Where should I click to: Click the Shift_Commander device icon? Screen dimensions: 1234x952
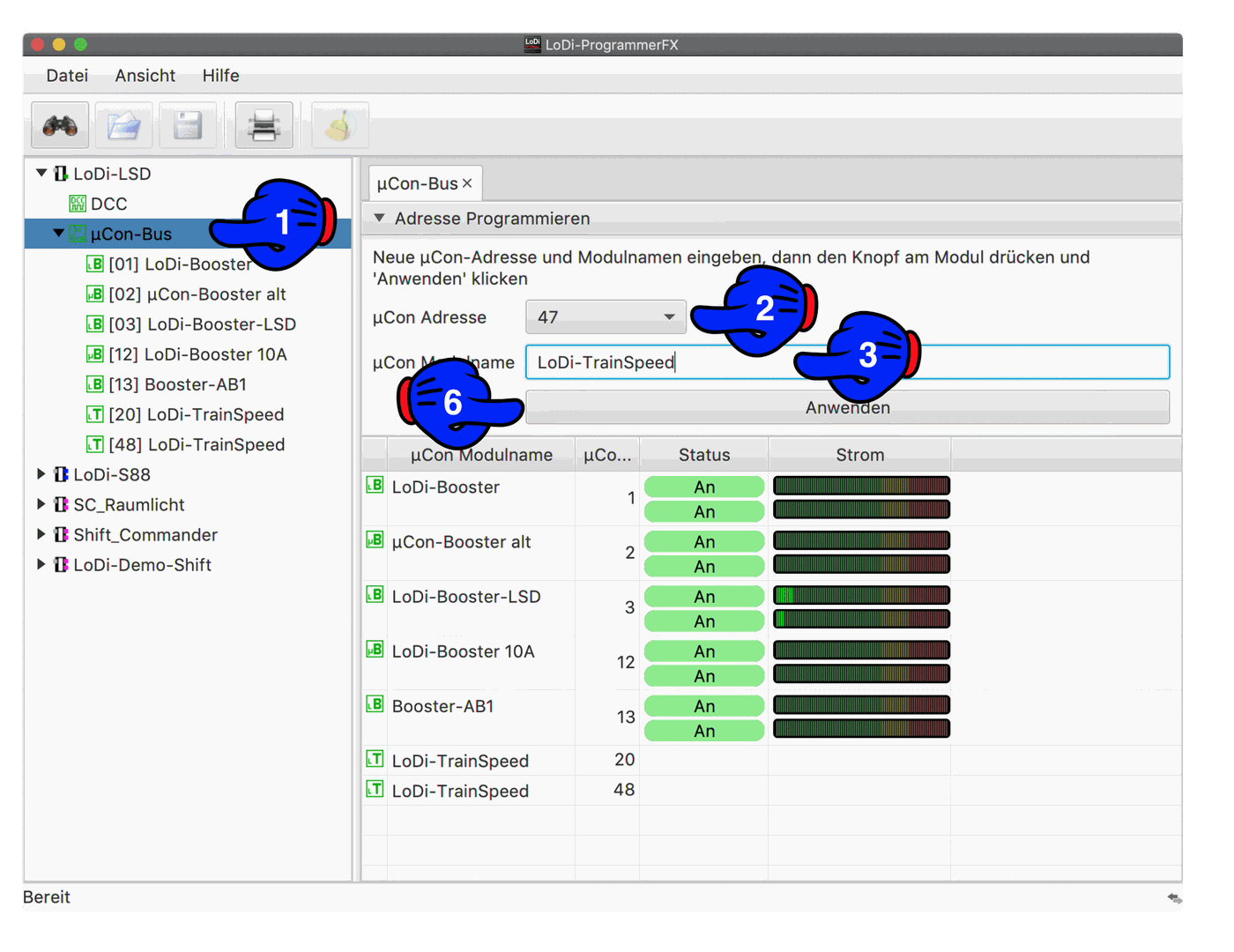tap(61, 534)
